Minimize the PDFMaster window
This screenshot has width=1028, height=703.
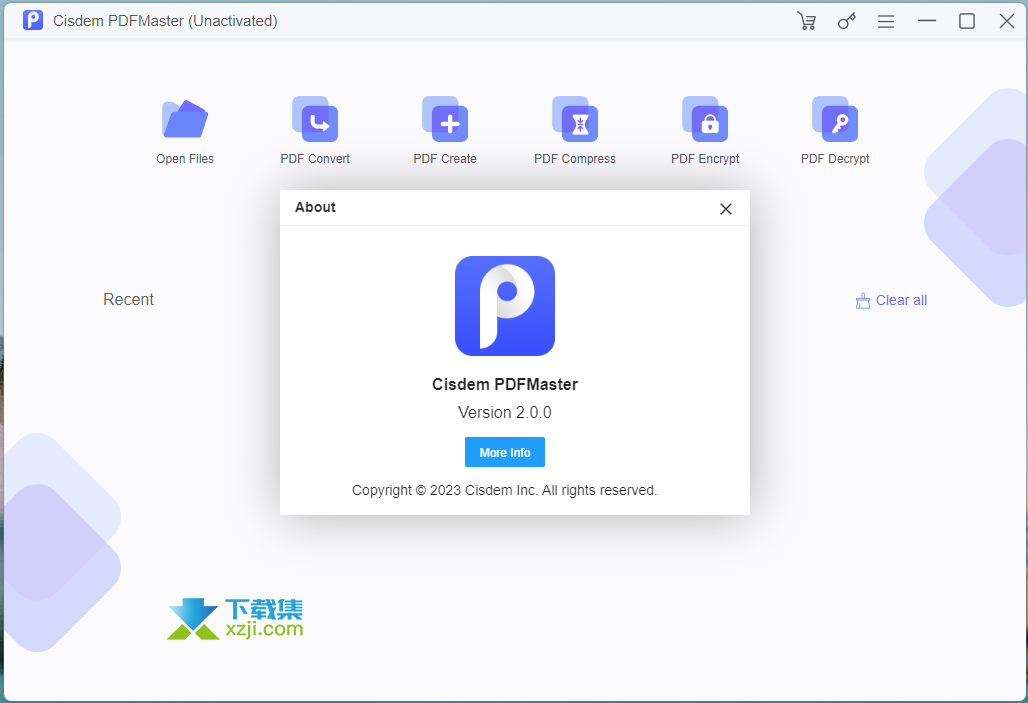coord(926,21)
